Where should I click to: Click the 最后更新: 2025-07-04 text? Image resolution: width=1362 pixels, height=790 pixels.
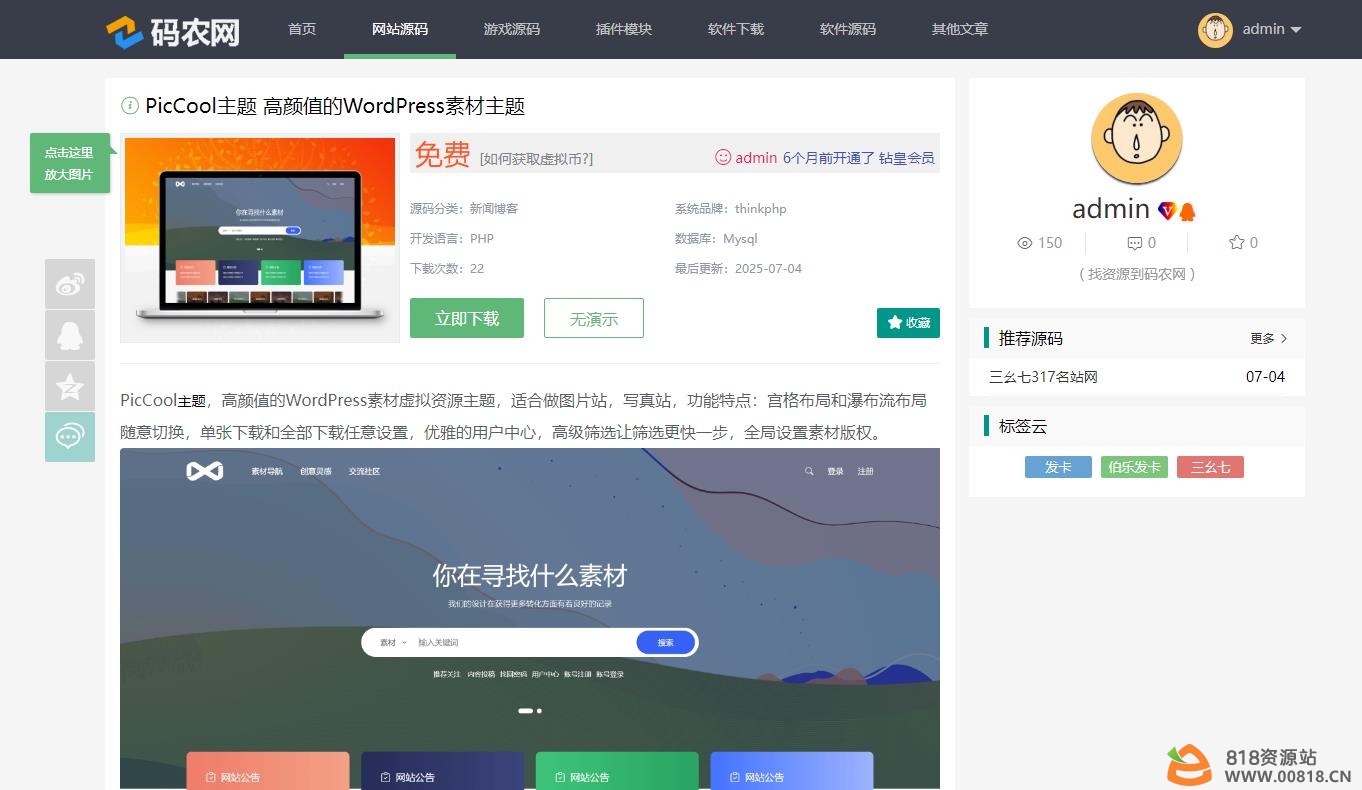738,269
